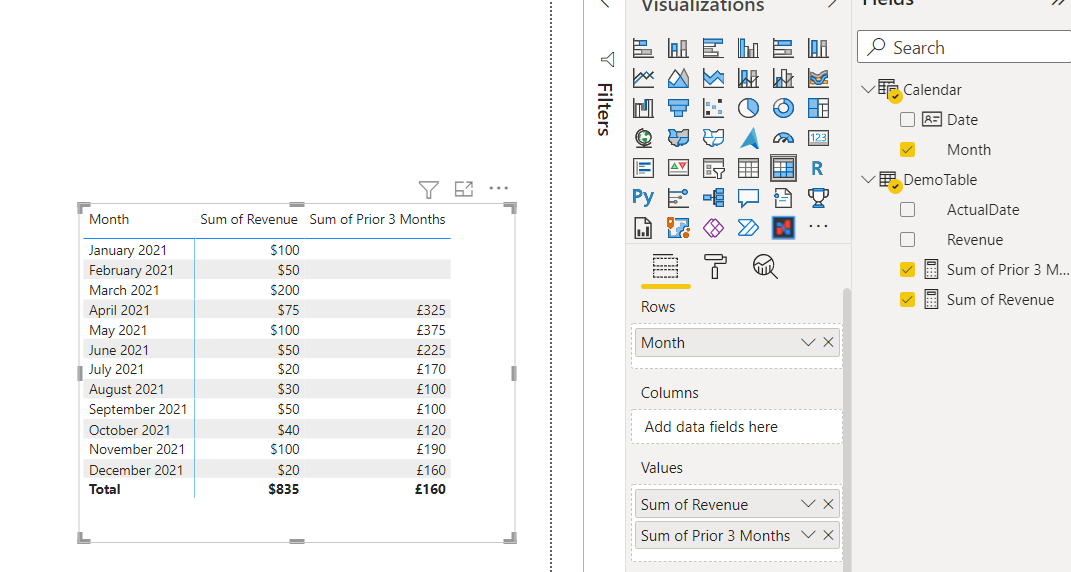Uncheck the Sum of Prior 3 M... measure
Image resolution: width=1071 pixels, height=572 pixels.
pos(907,270)
